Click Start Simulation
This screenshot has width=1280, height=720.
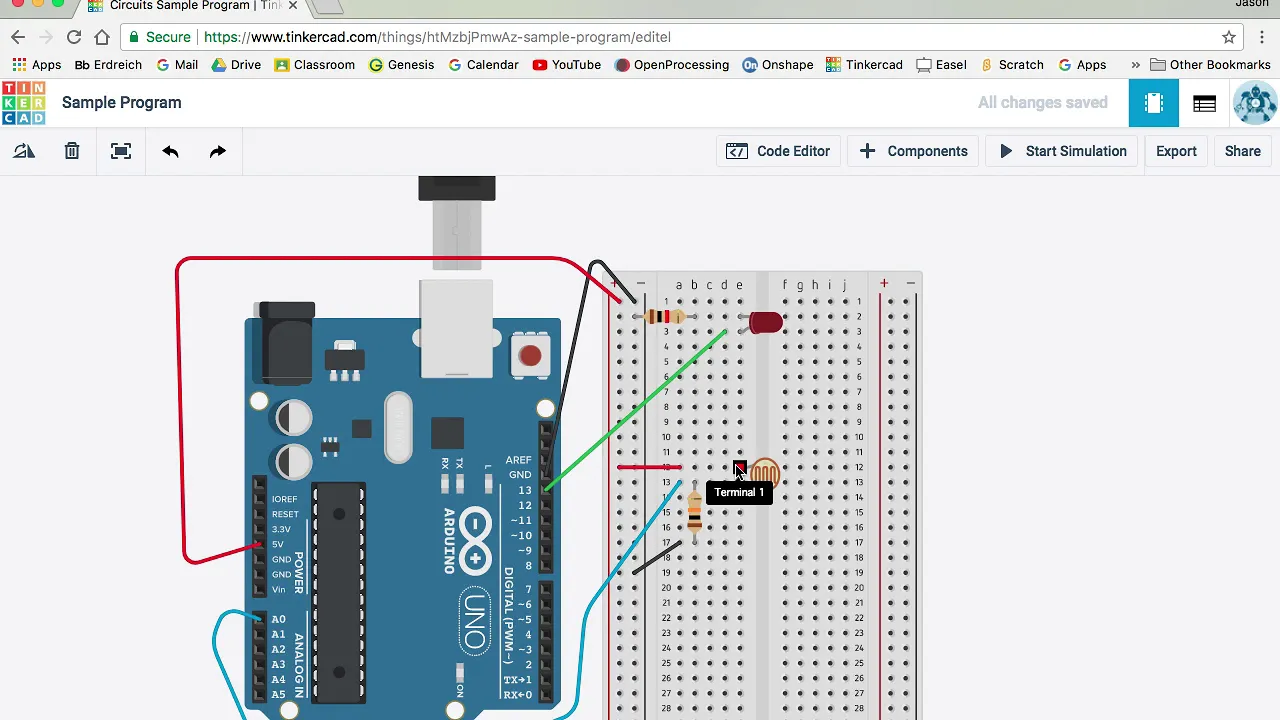pos(1062,151)
